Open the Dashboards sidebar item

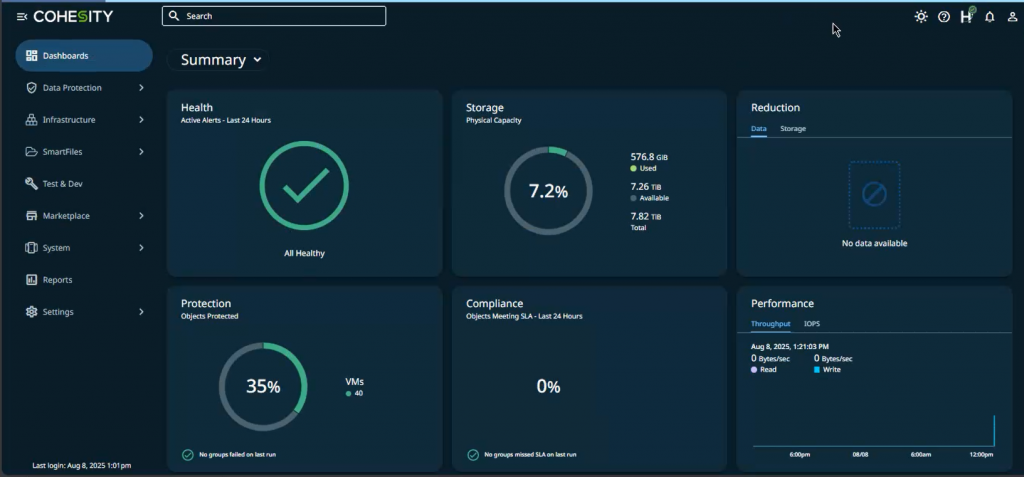point(84,56)
